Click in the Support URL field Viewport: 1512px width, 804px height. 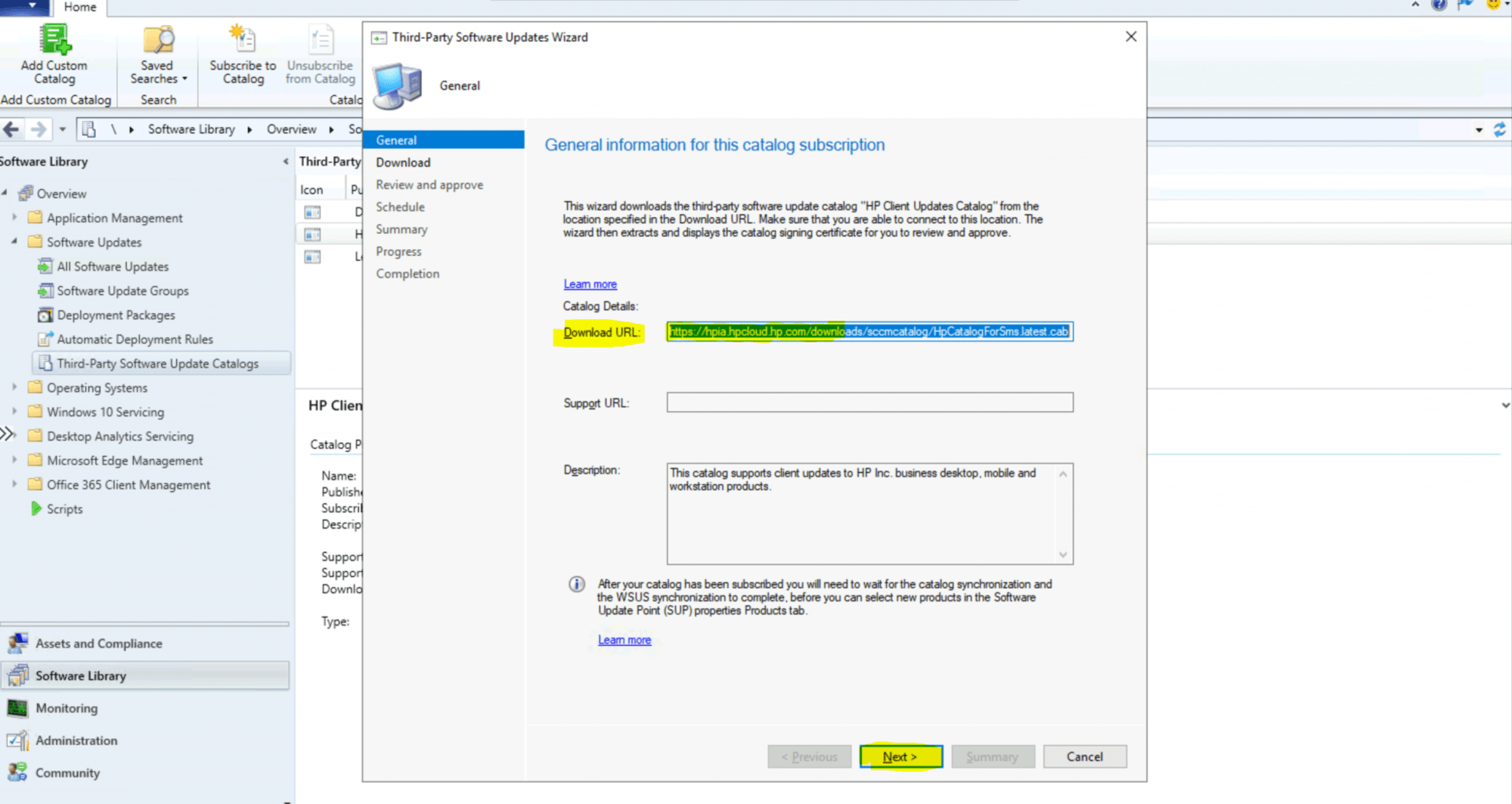click(x=869, y=402)
